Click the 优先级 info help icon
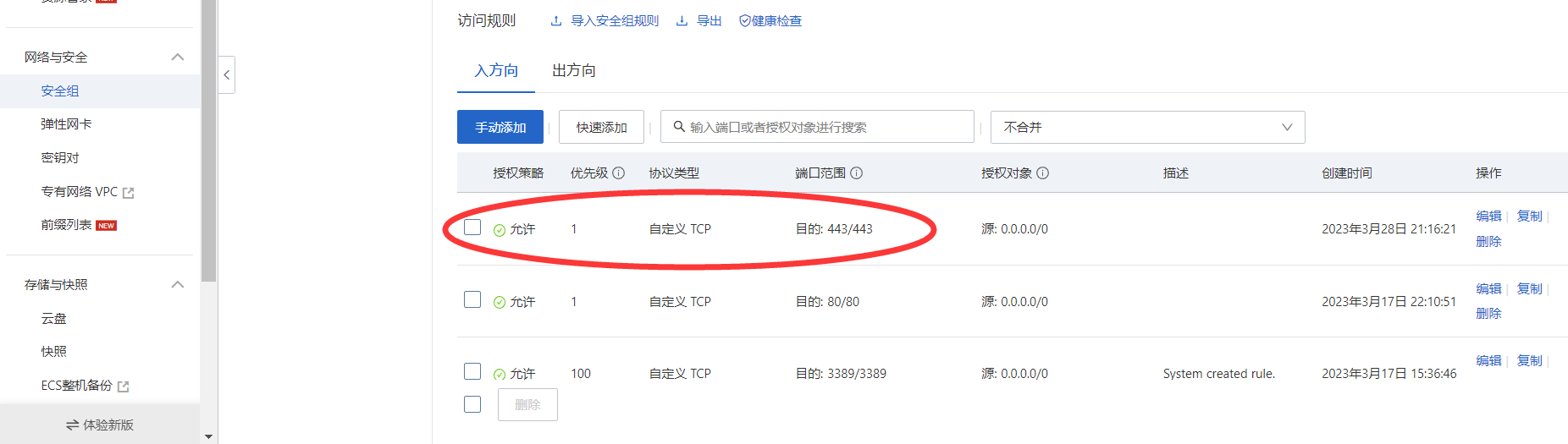The image size is (1568, 444). (x=619, y=173)
